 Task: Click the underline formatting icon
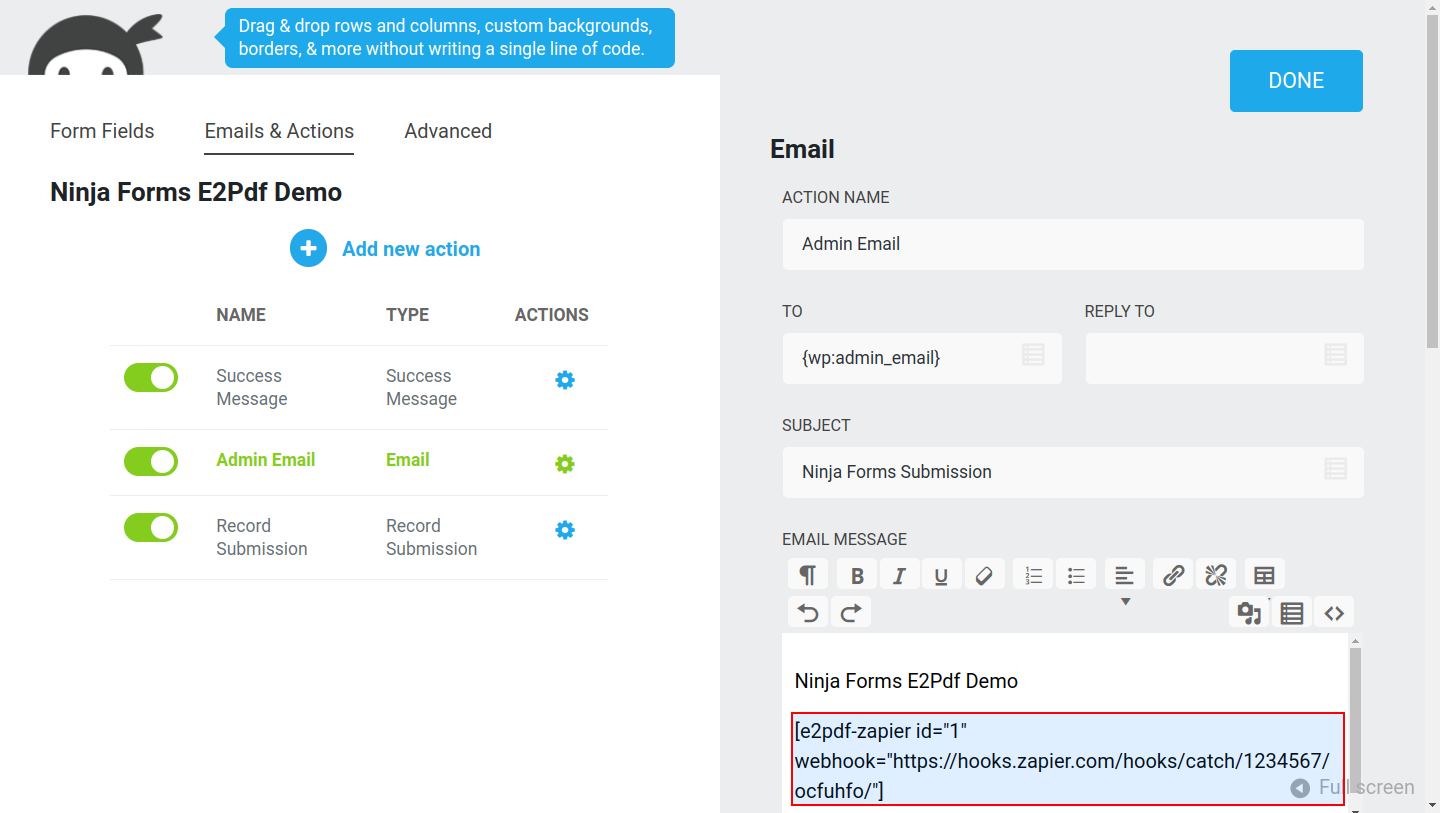(941, 575)
